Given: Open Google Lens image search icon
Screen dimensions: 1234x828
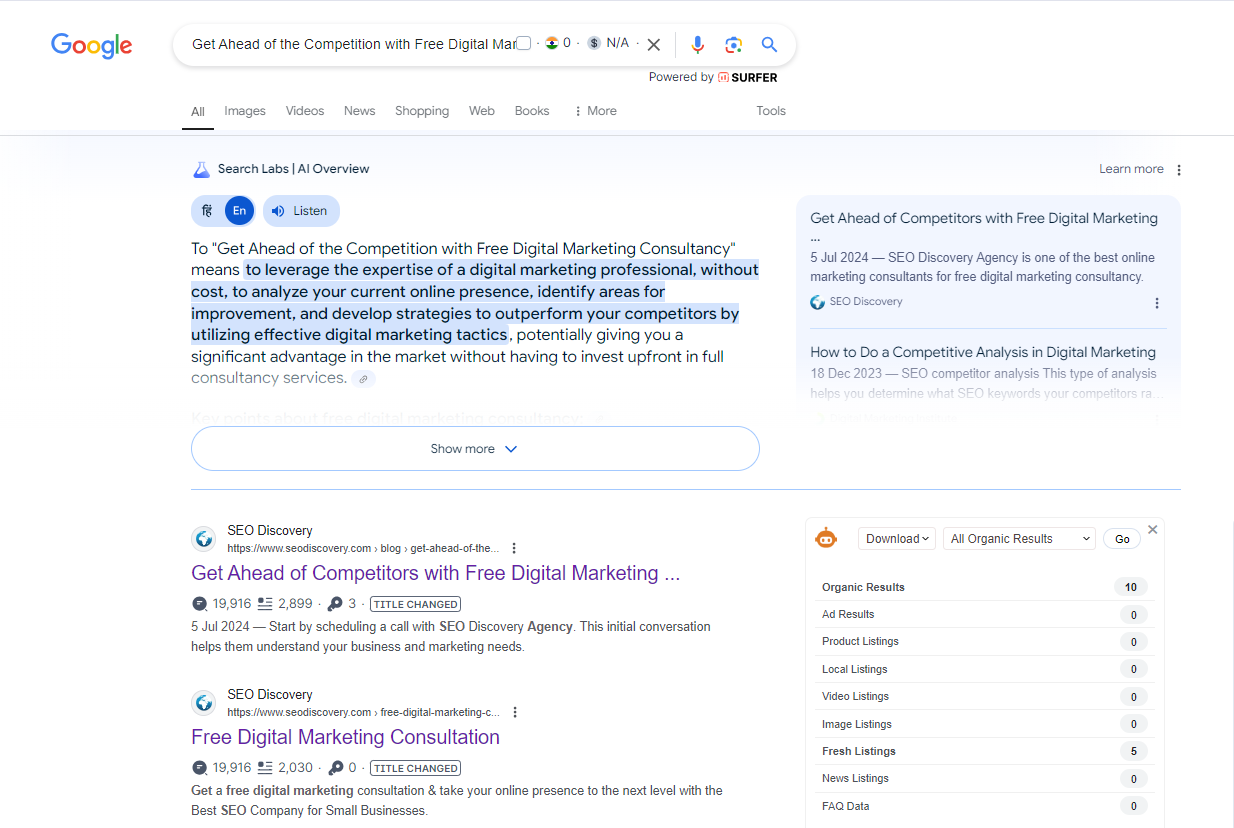Looking at the screenshot, I should (734, 44).
